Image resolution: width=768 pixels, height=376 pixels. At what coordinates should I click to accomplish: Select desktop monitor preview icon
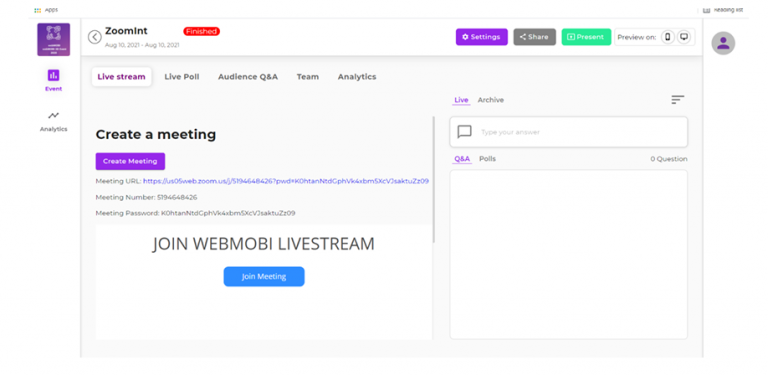(684, 37)
